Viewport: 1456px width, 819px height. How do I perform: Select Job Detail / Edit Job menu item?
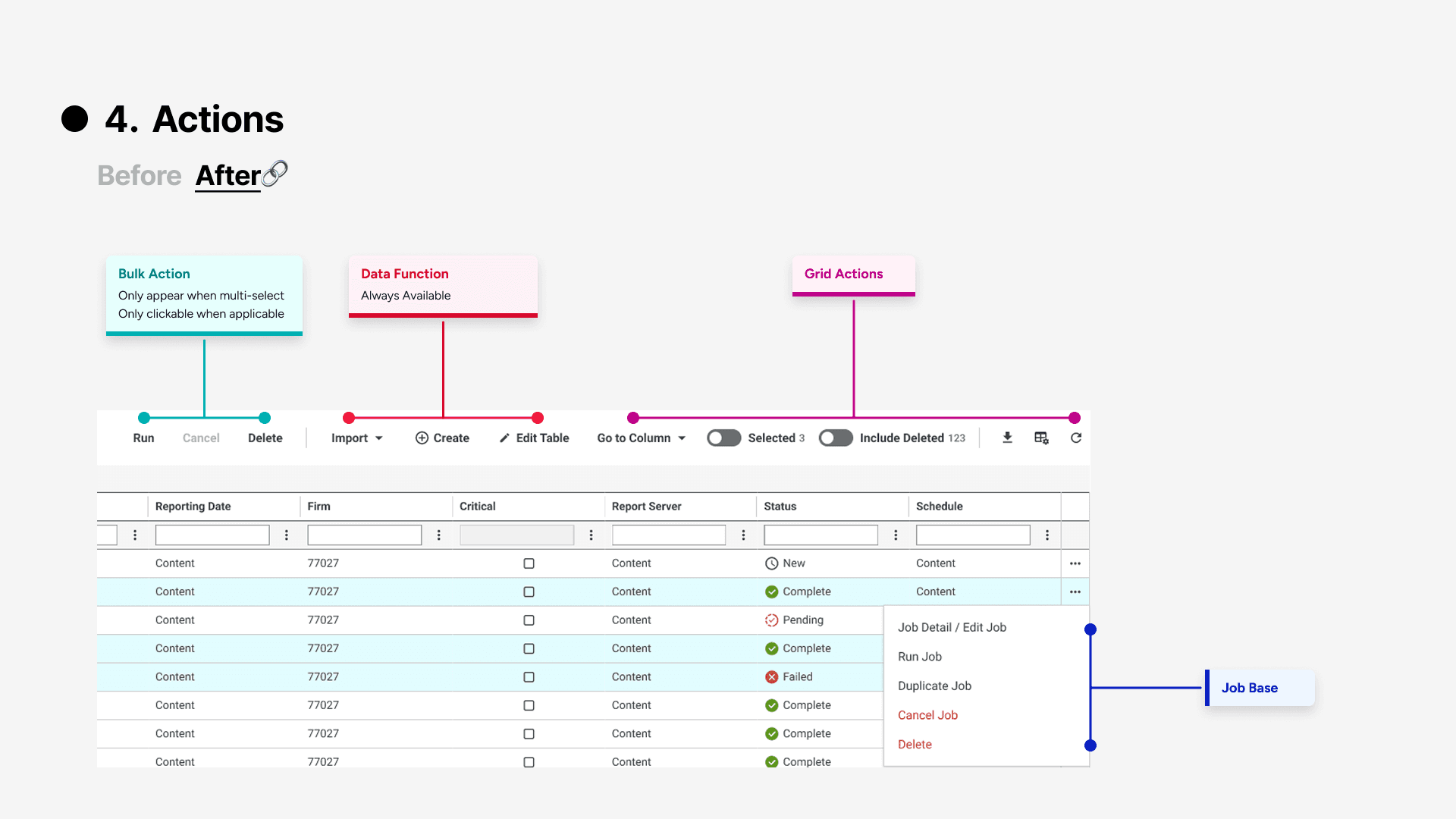coord(952,628)
